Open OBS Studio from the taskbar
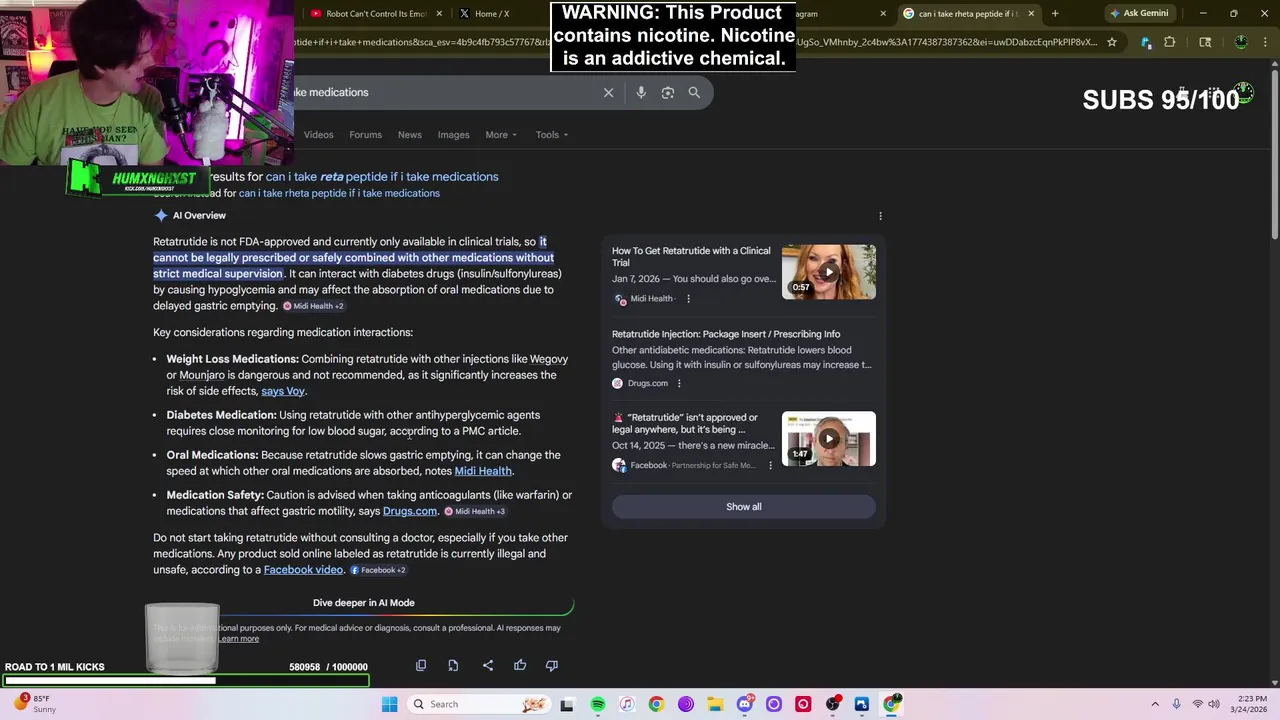This screenshot has width=1280, height=720. pos(832,704)
